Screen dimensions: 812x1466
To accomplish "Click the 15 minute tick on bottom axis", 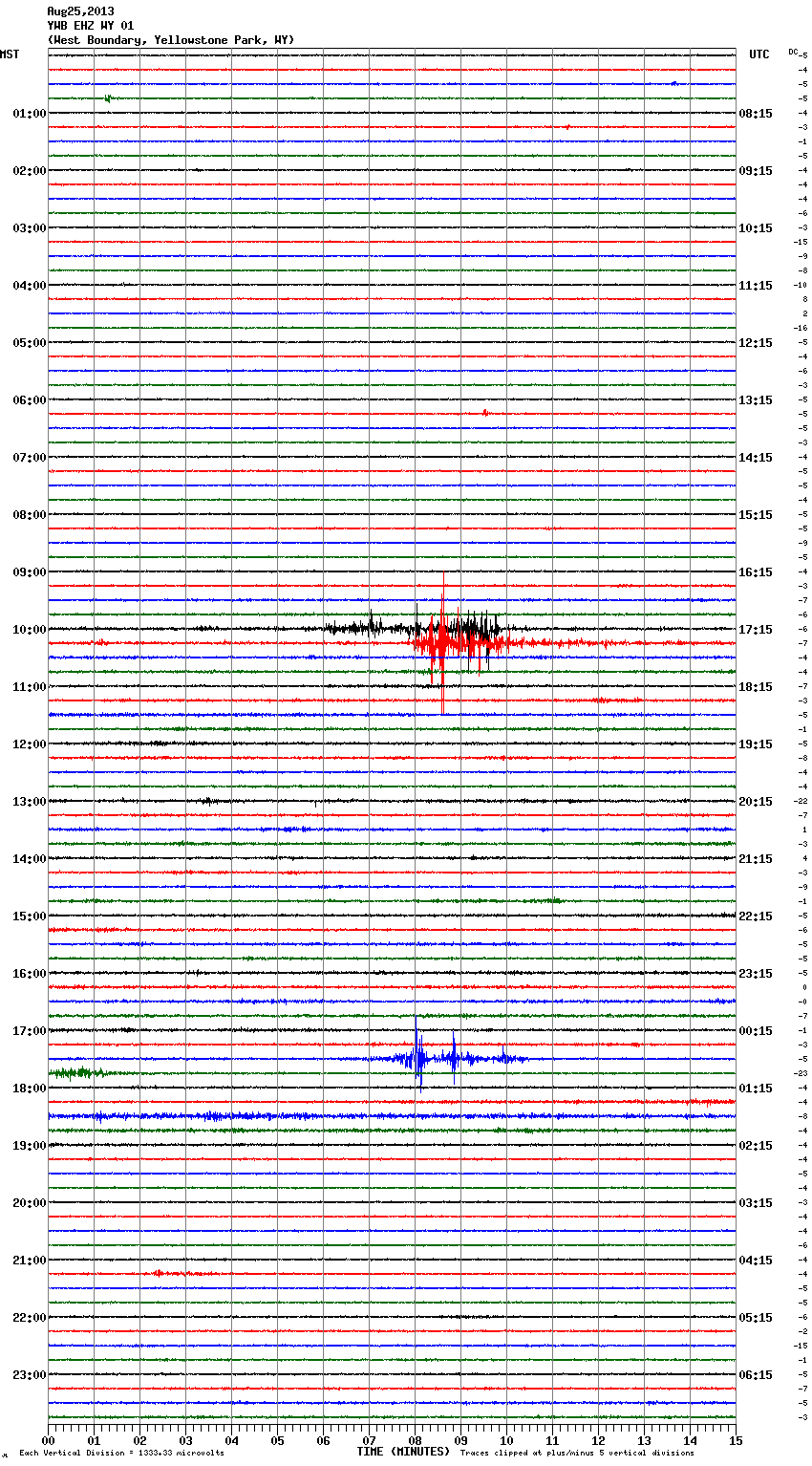I will pos(736,1440).
